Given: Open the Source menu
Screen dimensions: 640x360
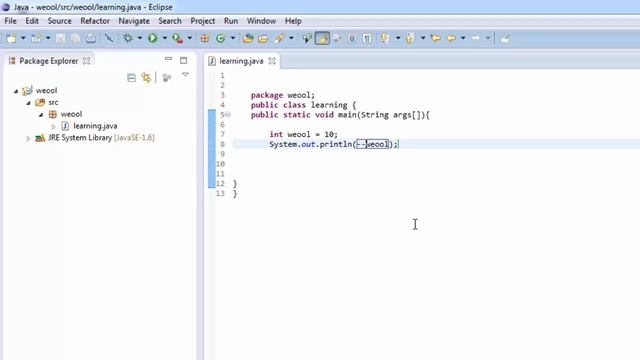Looking at the screenshot, I should 59,21.
